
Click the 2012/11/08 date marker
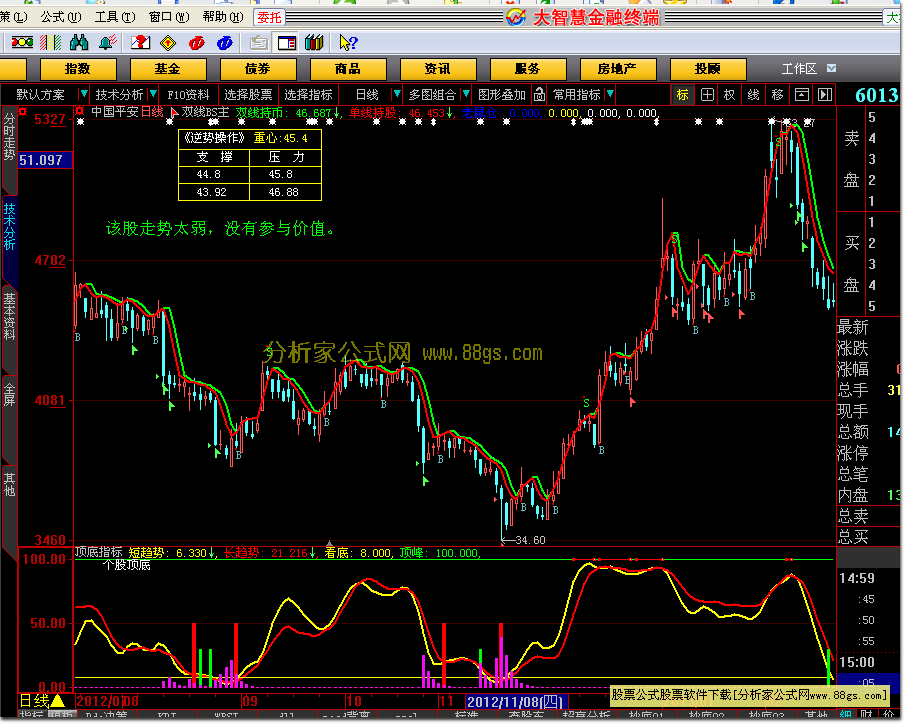(x=515, y=701)
